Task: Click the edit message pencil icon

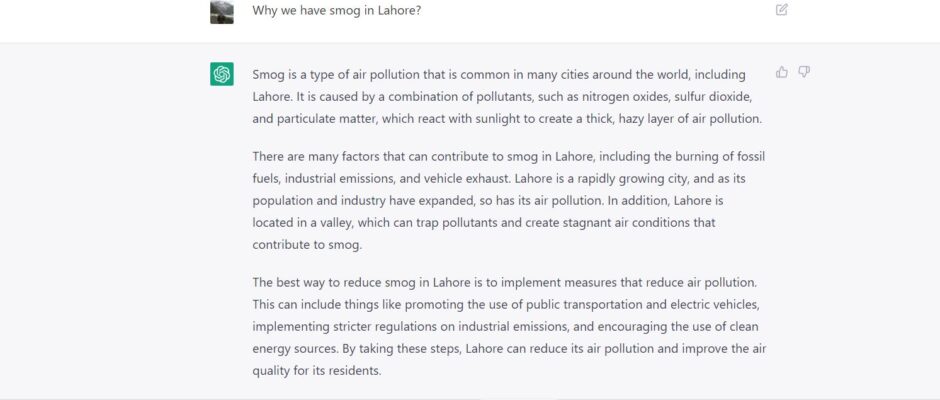Action: (x=782, y=10)
